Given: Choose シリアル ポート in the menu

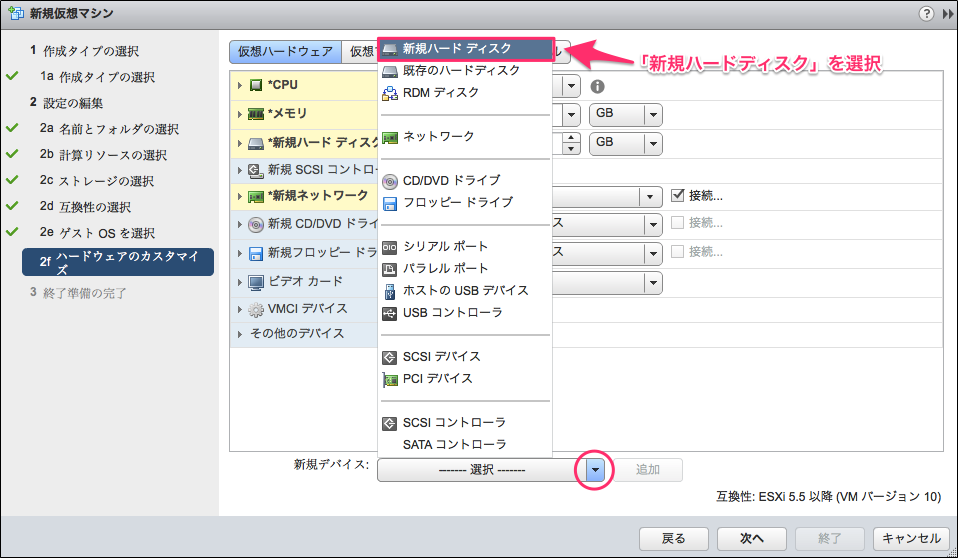Looking at the screenshot, I should (x=465, y=246).
